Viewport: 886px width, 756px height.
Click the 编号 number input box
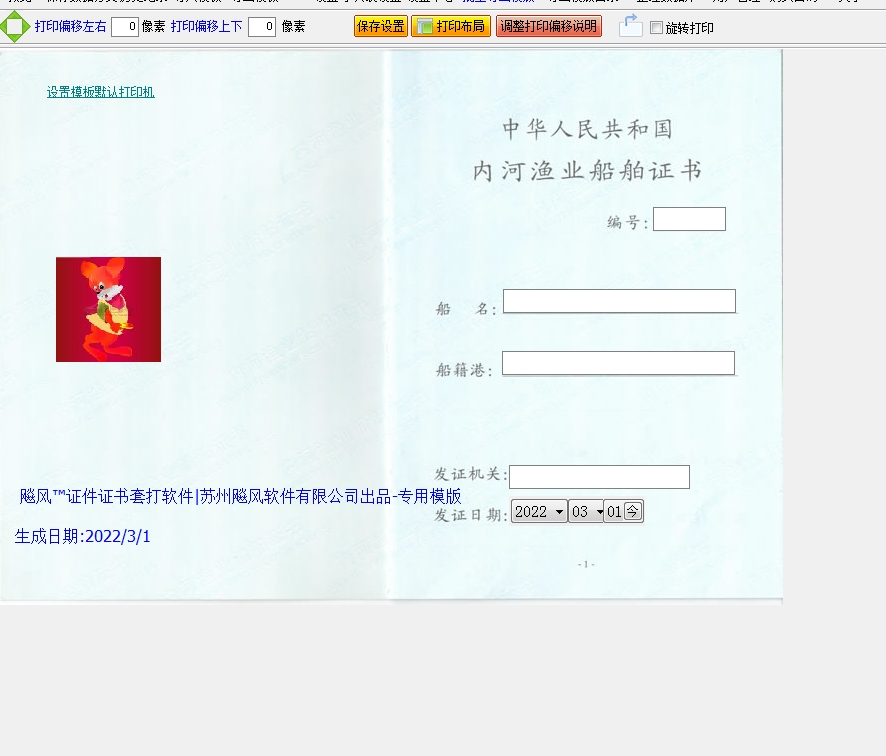[689, 219]
